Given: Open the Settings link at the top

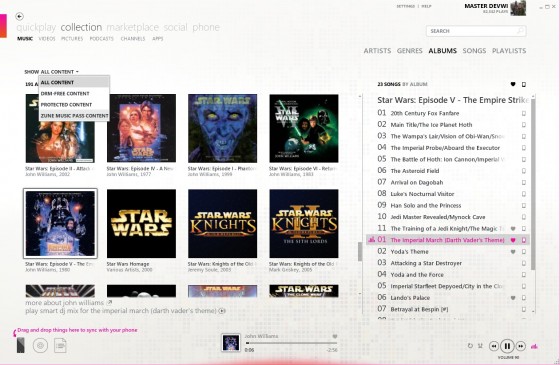Looking at the screenshot, I should click(405, 6).
